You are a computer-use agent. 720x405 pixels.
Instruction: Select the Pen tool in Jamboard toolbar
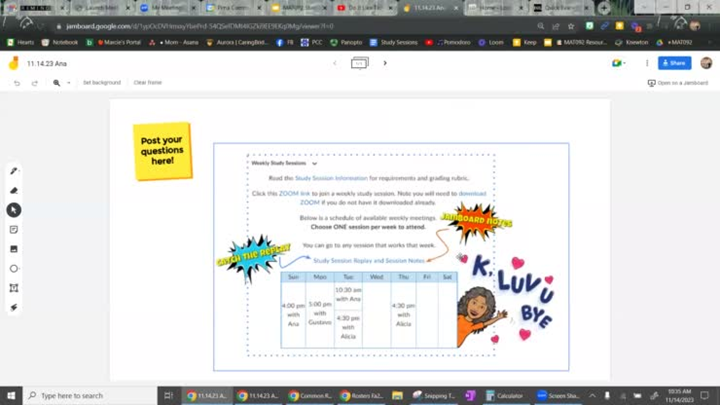(x=14, y=171)
